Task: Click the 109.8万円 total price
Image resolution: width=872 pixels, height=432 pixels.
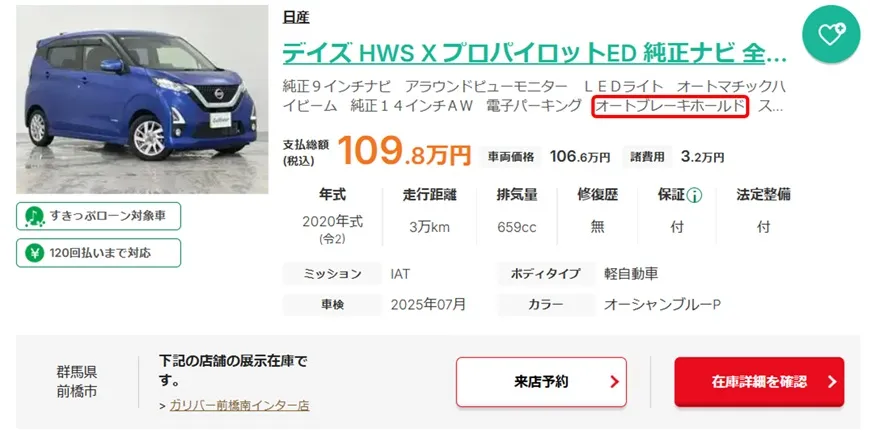Action: (x=404, y=152)
